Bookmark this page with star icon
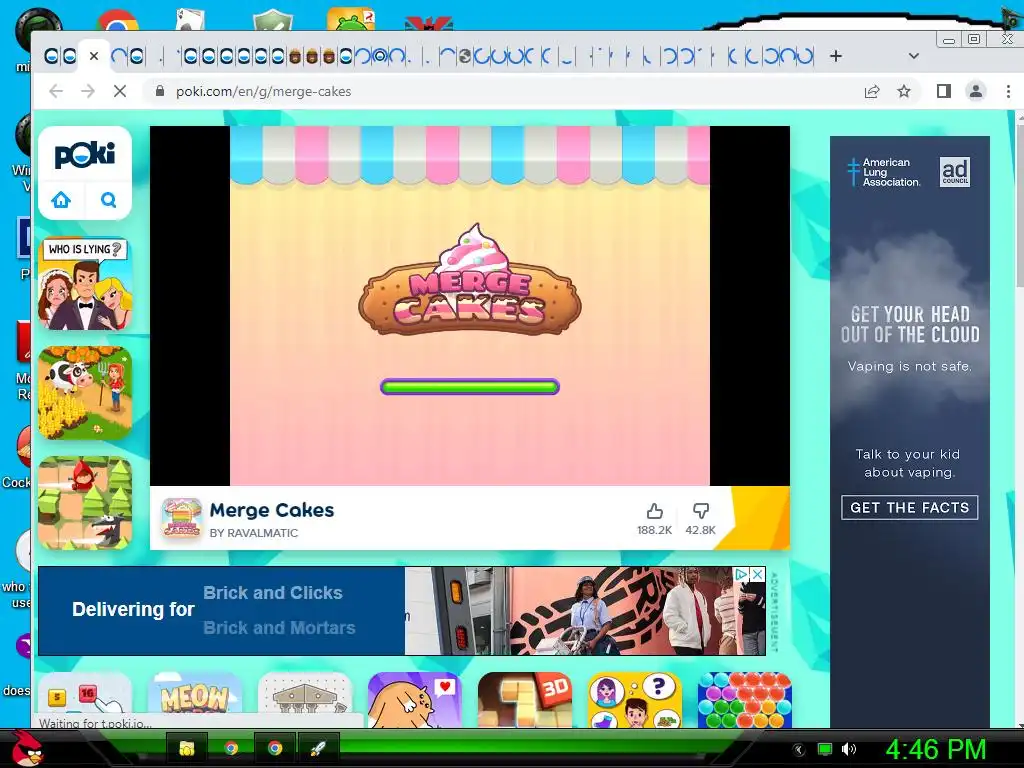The image size is (1024, 768). pos(904,91)
